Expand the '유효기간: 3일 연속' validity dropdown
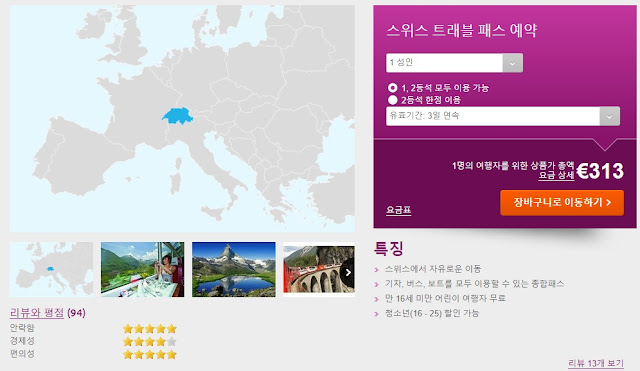This screenshot has width=640, height=371. pyautogui.click(x=503, y=116)
